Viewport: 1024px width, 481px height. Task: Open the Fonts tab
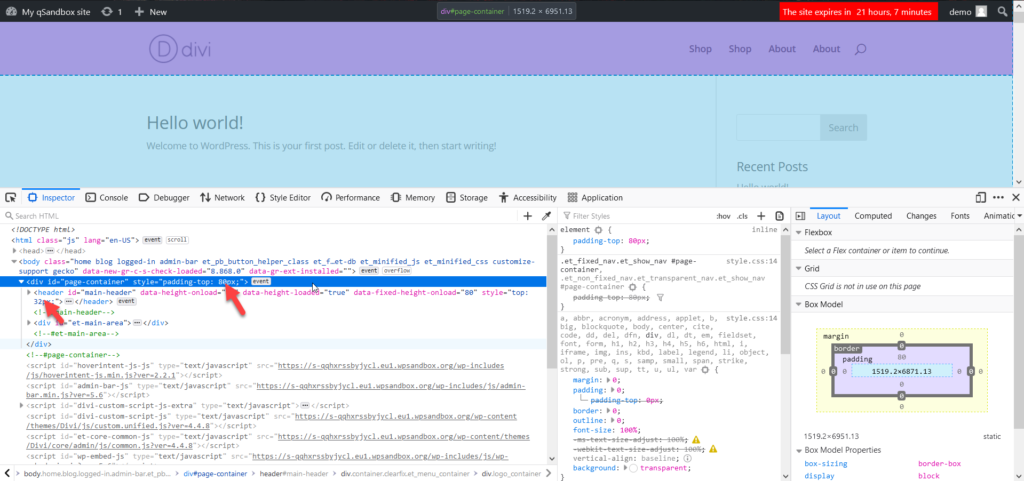click(x=960, y=216)
